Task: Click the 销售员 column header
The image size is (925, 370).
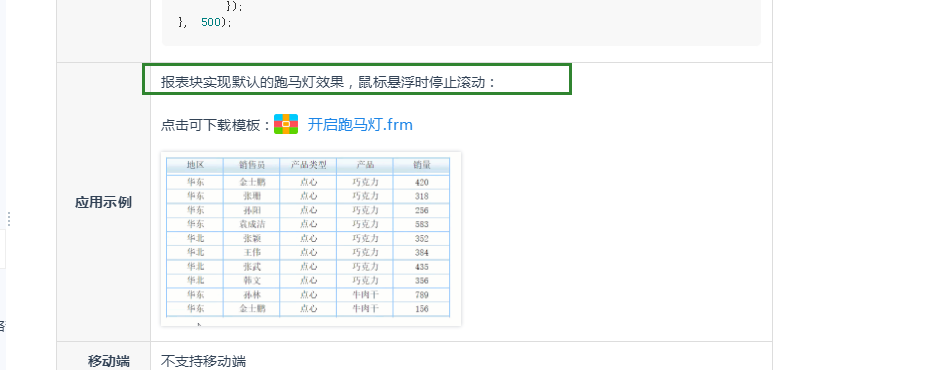Action: pos(252,165)
